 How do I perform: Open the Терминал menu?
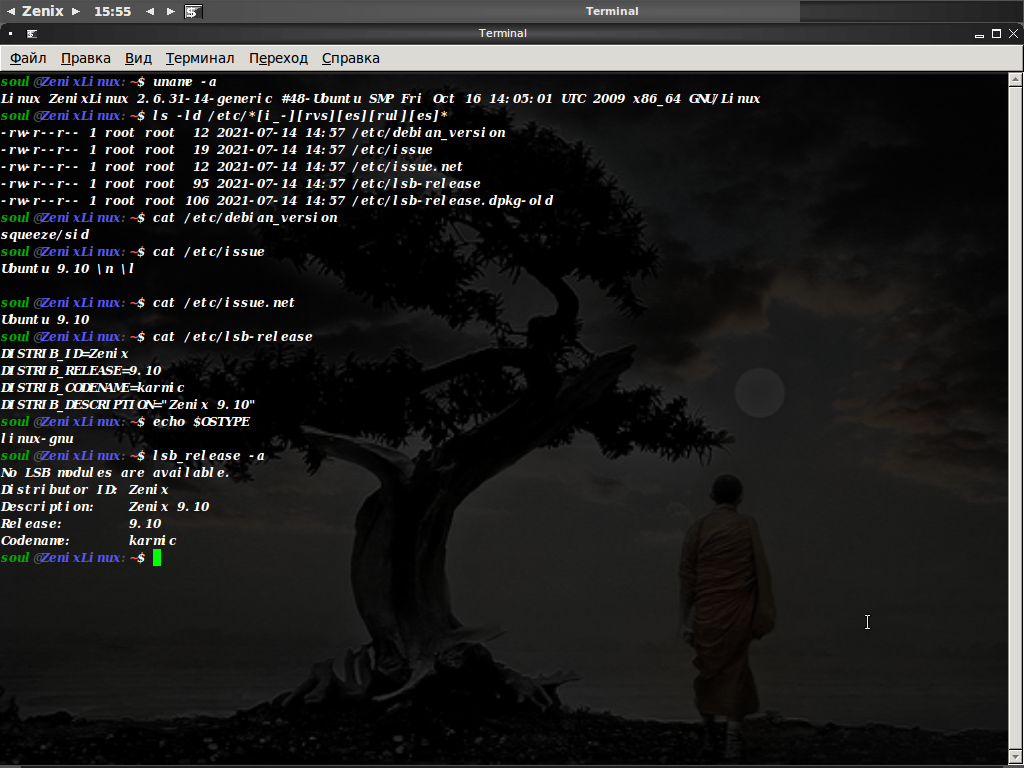200,58
